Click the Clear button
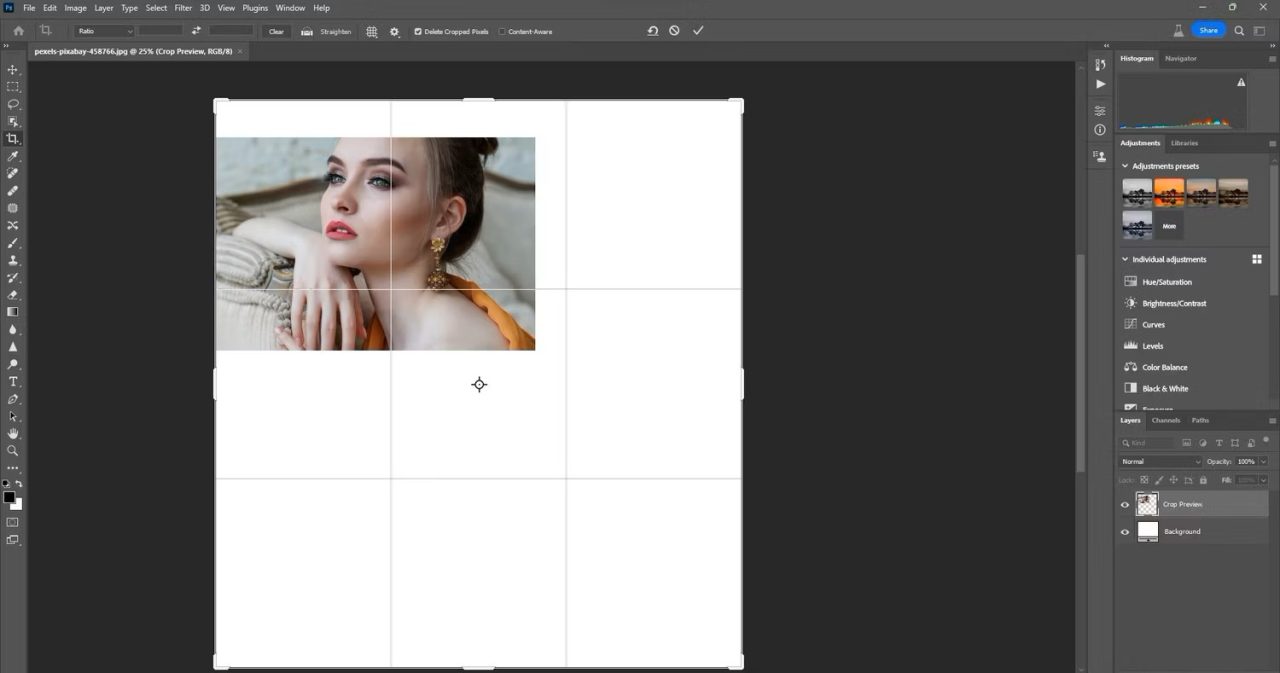This screenshot has height=673, width=1280. [x=276, y=32]
